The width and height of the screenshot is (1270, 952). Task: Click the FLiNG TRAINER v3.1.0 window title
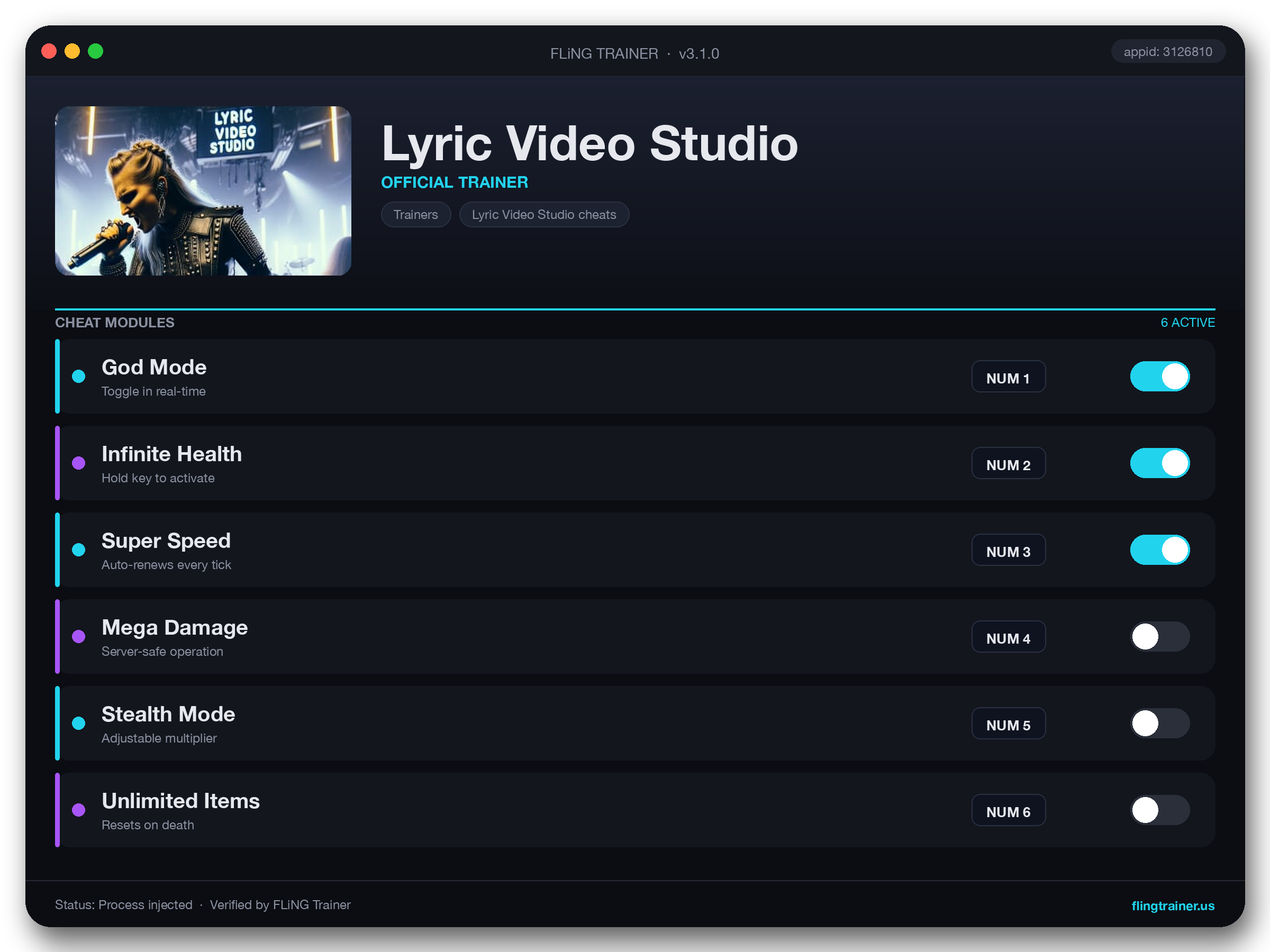634,53
